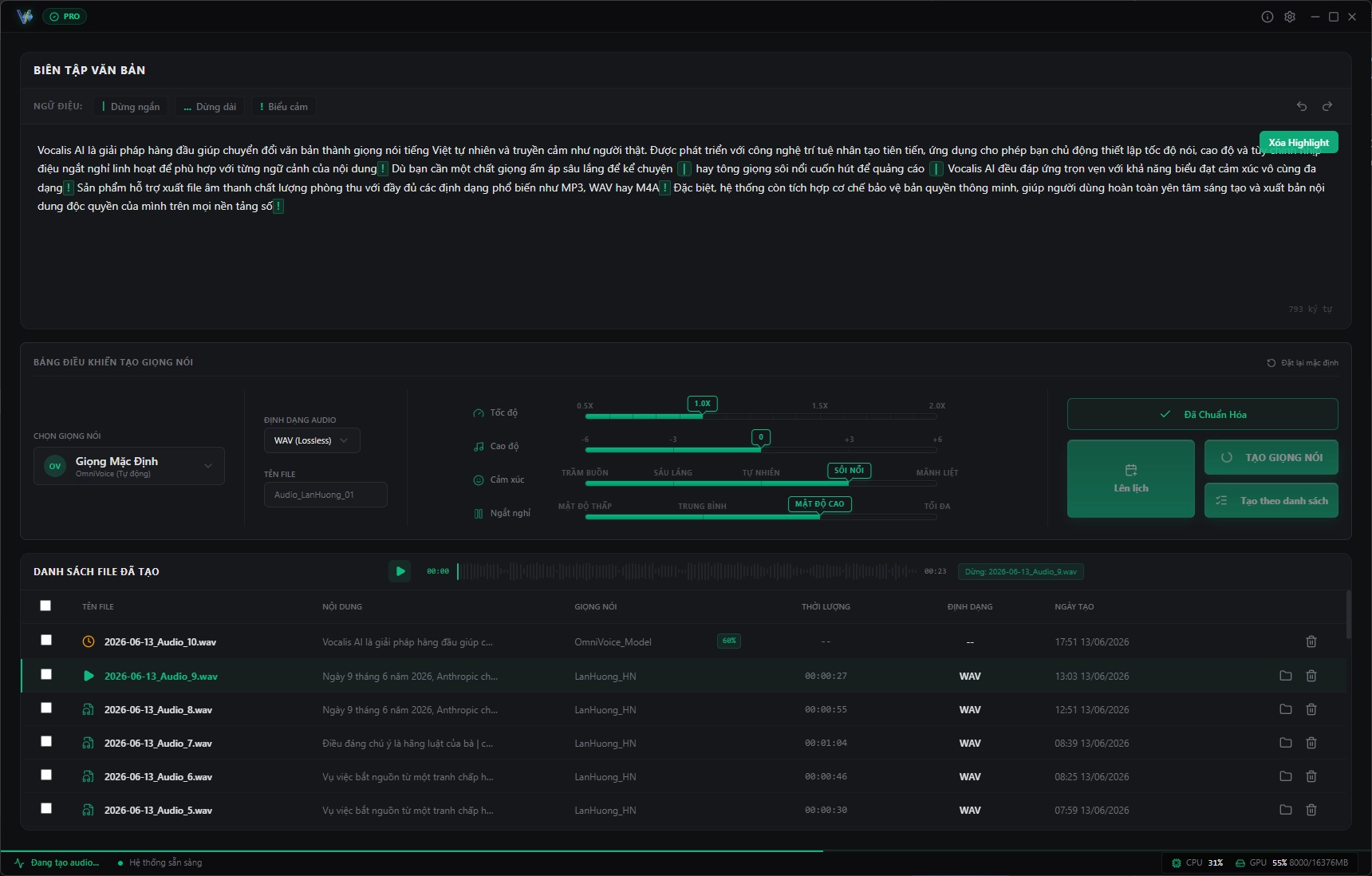The image size is (1372, 876).
Task: Check the box for Audio_6.wav
Action: pos(46,775)
